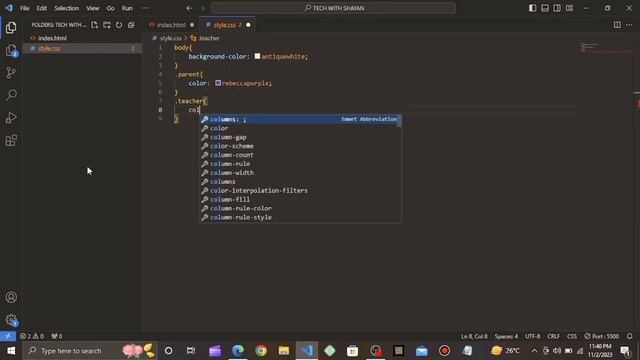Open Windows Start menu
Viewport: 640px width, 360px height.
pyautogui.click(x=11, y=351)
